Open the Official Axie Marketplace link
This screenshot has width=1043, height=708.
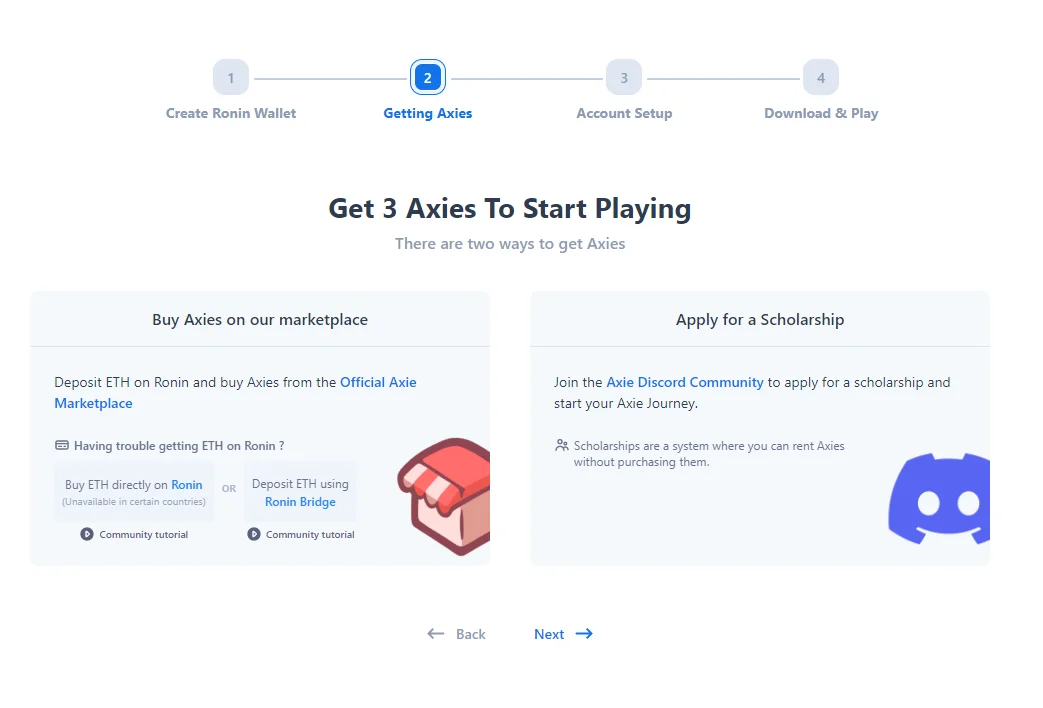[235, 393]
